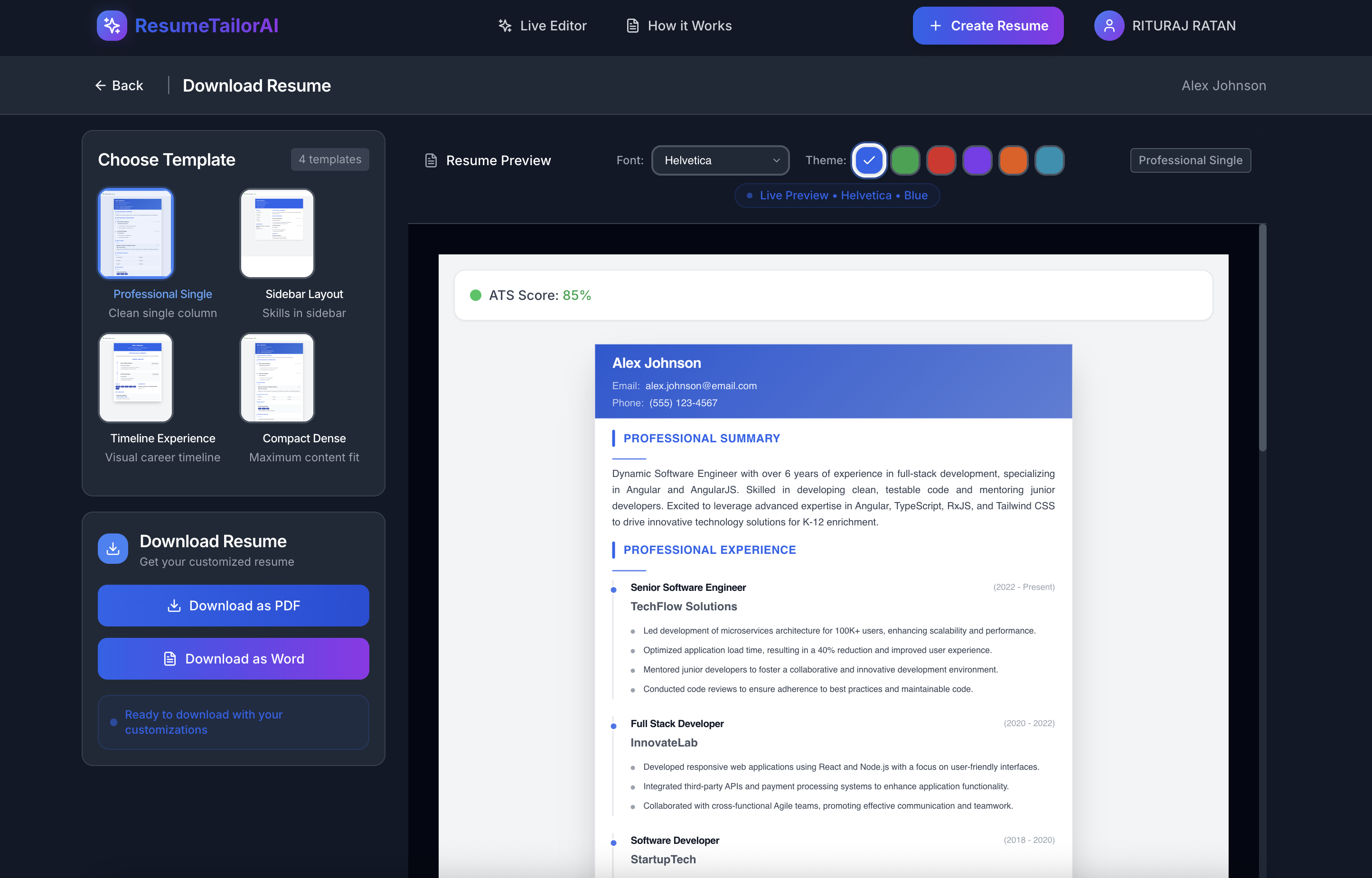Viewport: 1372px width, 878px height.
Task: Click the Resume Preview document icon
Action: coord(431,160)
